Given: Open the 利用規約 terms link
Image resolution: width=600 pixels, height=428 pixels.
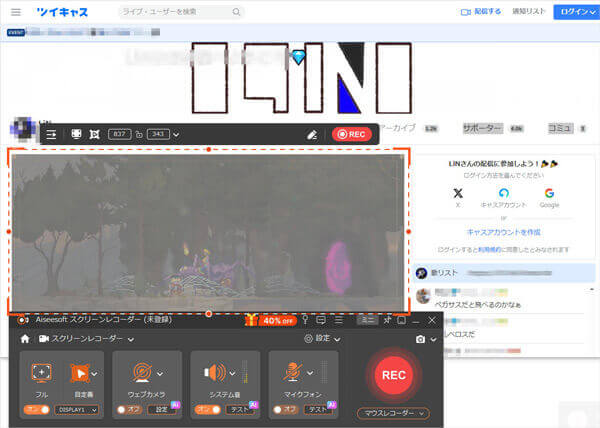Looking at the screenshot, I should (x=489, y=250).
